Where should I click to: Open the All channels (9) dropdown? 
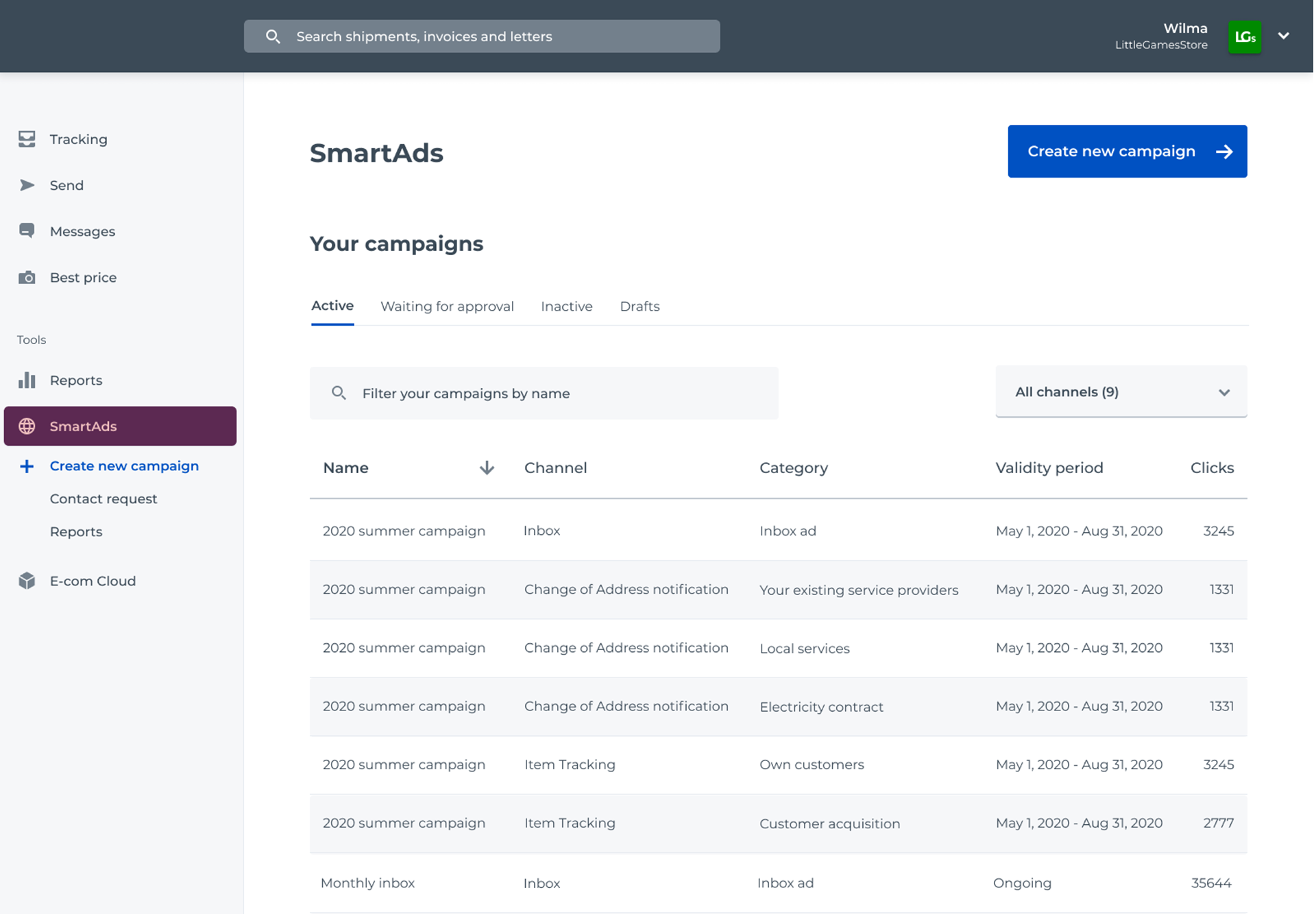click(1121, 392)
